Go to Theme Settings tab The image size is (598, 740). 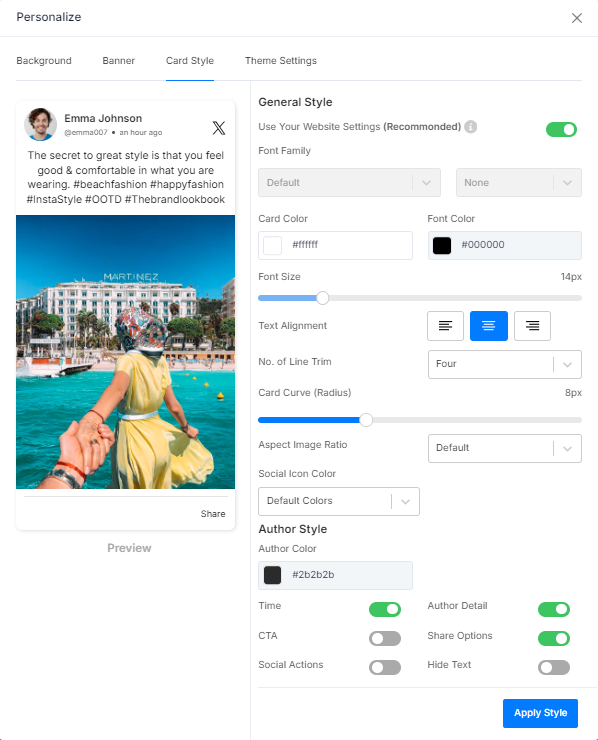click(281, 60)
